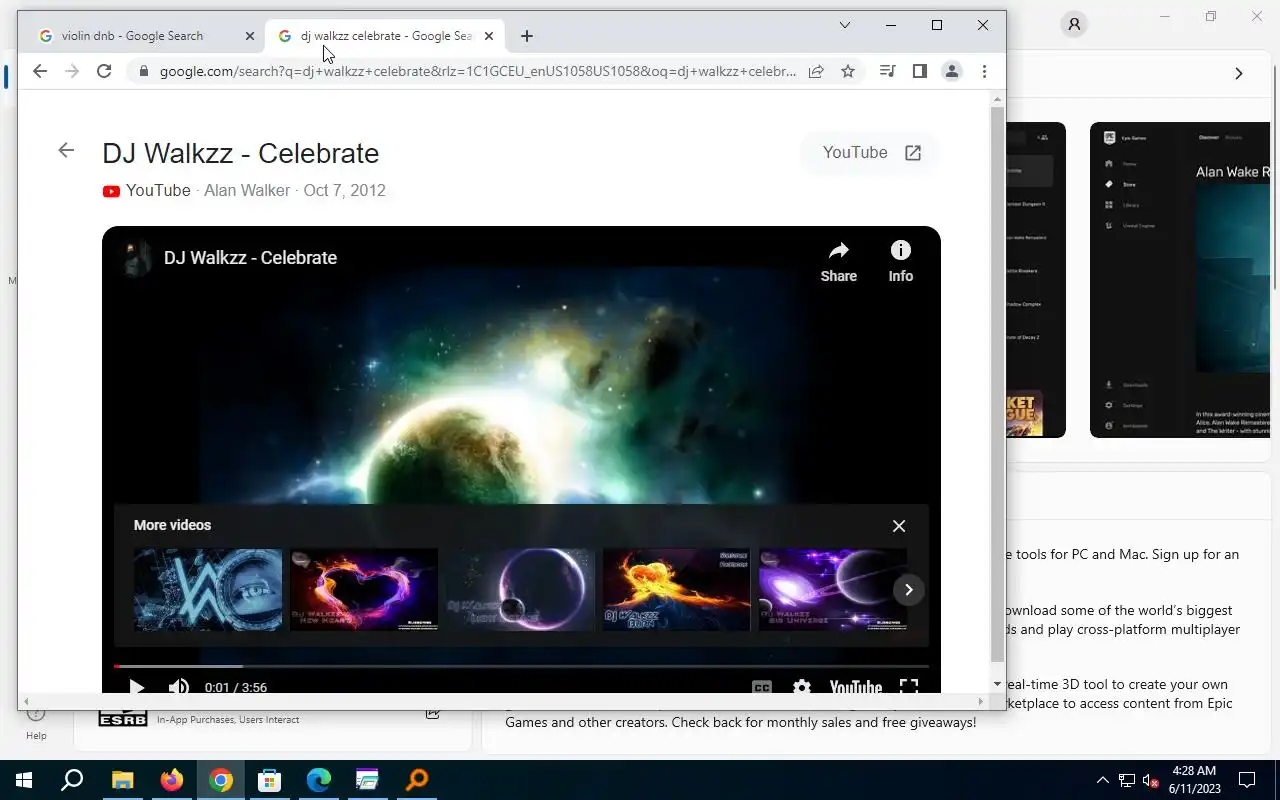Toggle closed captions on the video

click(761, 687)
